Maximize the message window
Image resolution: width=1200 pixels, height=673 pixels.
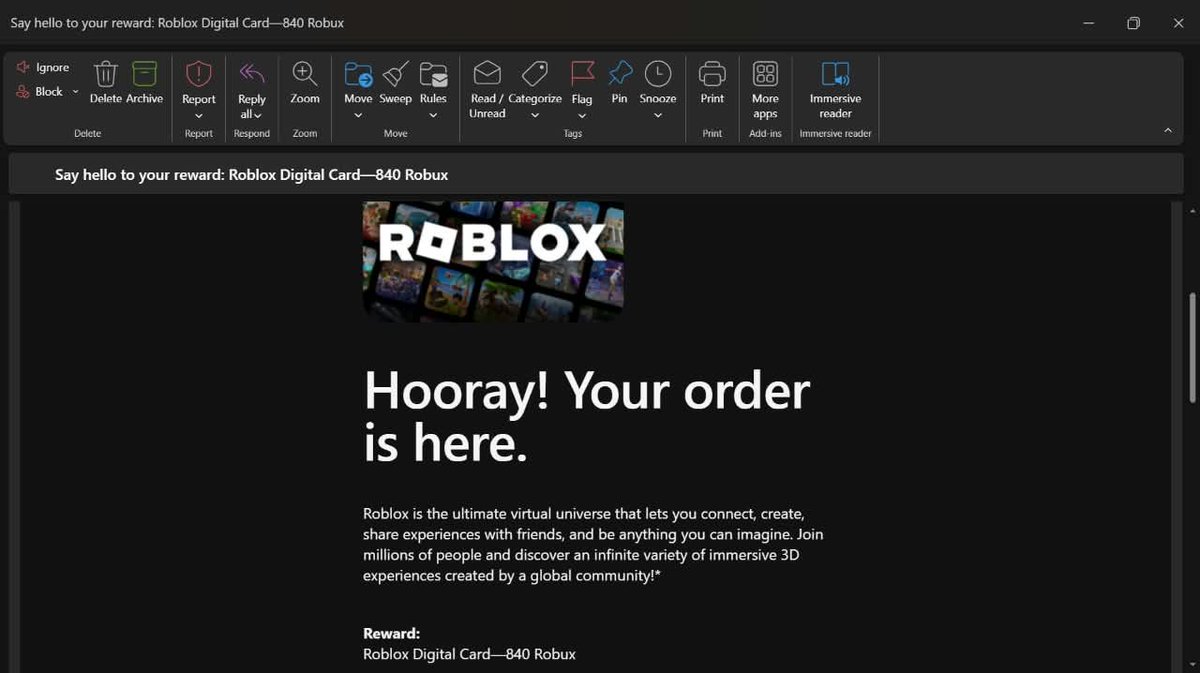1133,23
